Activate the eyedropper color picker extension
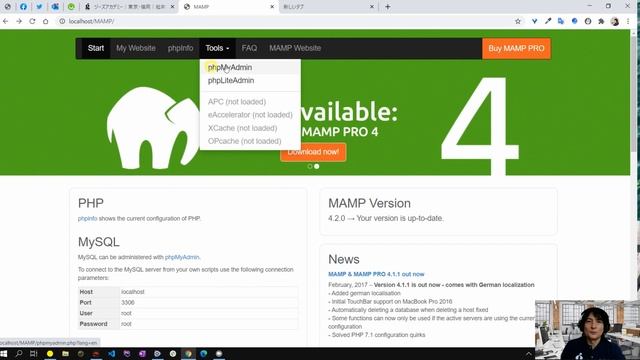 [x=548, y=21]
